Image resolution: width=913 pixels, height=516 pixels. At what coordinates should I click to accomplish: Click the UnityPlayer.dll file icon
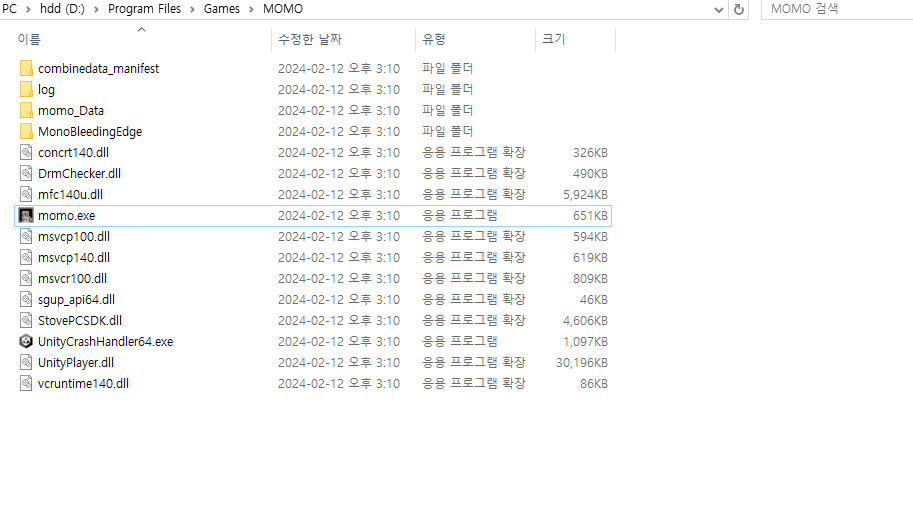[26, 362]
